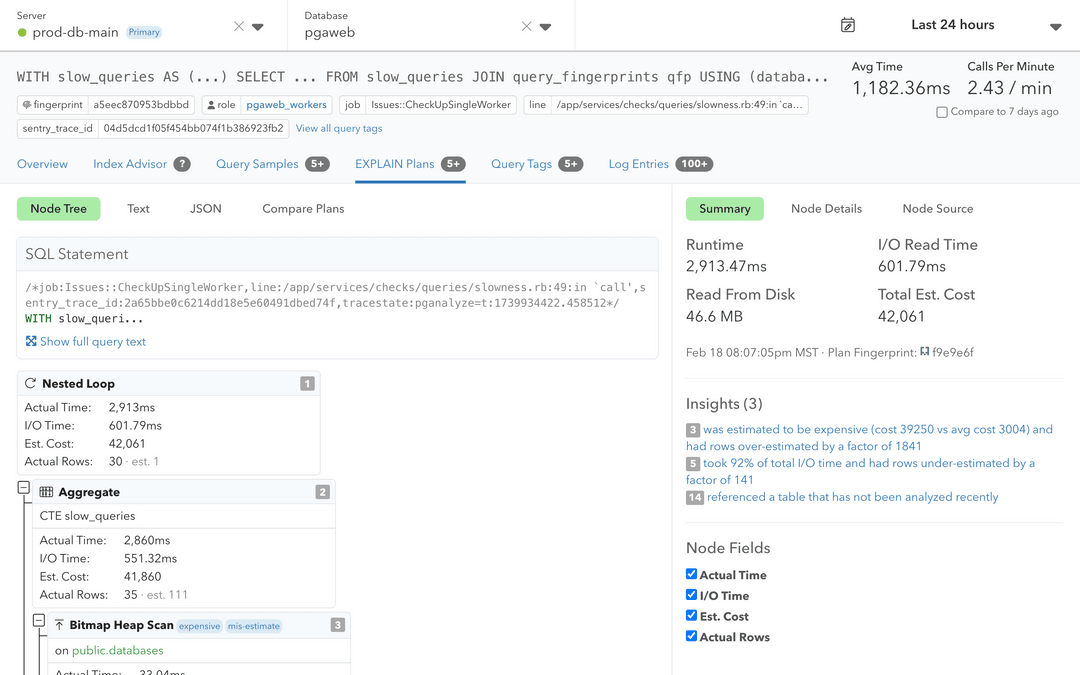Enable Compare to 7 days ago
This screenshot has width=1080, height=675.
pos(942,112)
